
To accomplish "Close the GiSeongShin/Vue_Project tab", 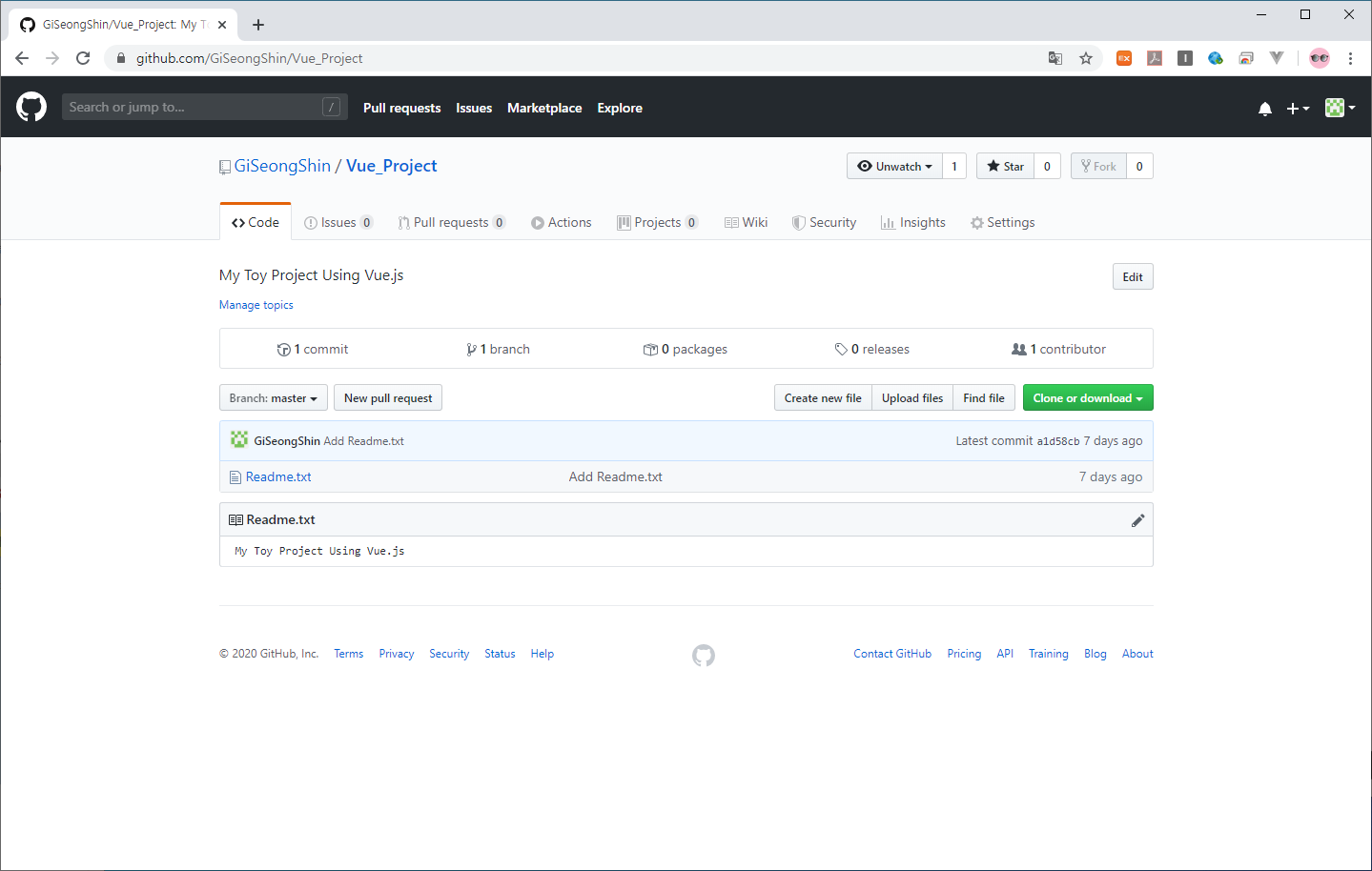I will [222, 25].
